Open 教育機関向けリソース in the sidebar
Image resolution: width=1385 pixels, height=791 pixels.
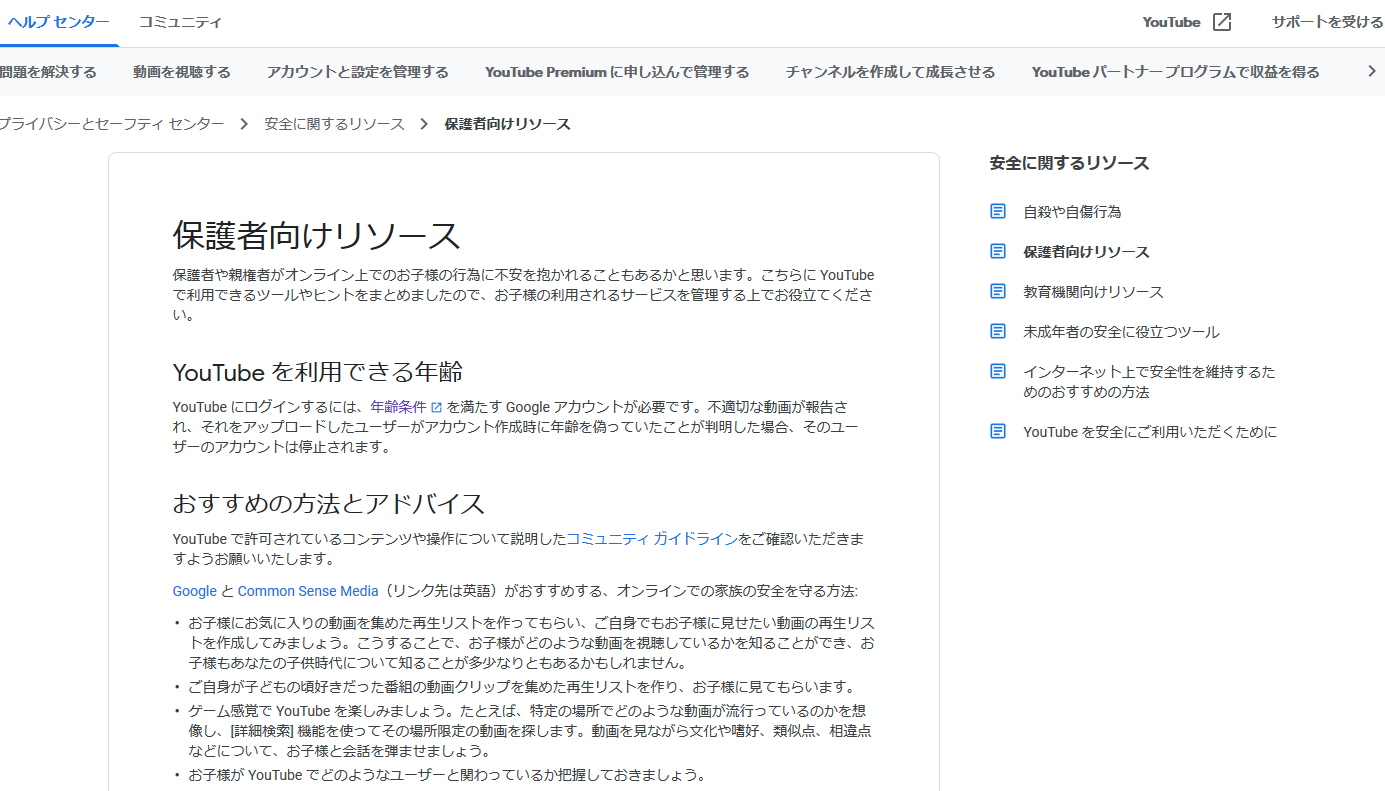point(1093,292)
